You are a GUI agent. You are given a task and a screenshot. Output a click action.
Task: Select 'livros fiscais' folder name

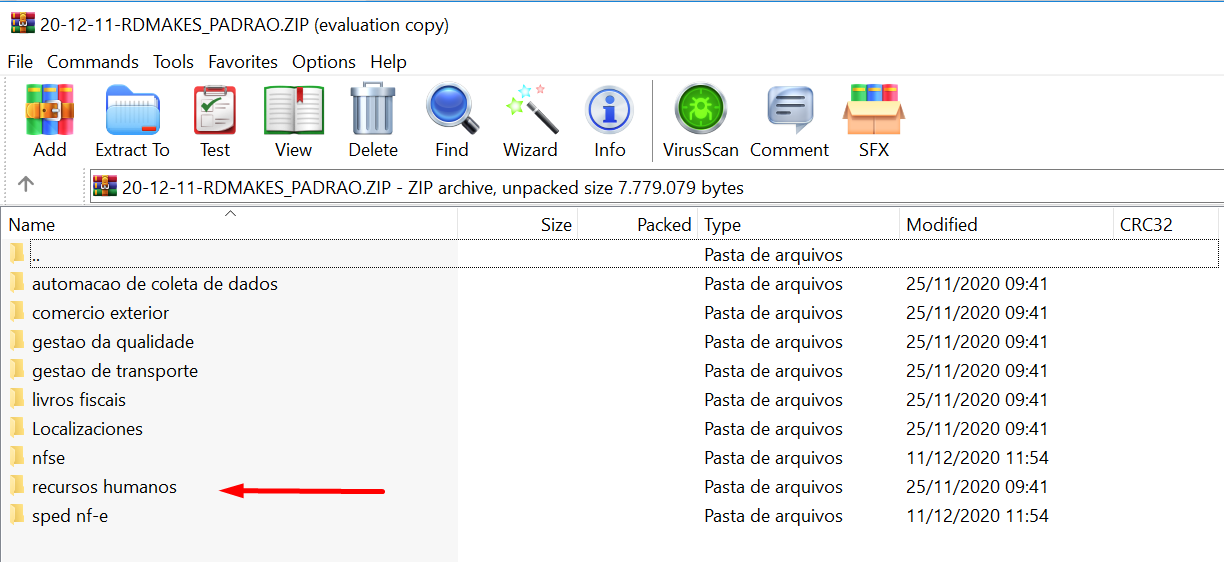(79, 400)
